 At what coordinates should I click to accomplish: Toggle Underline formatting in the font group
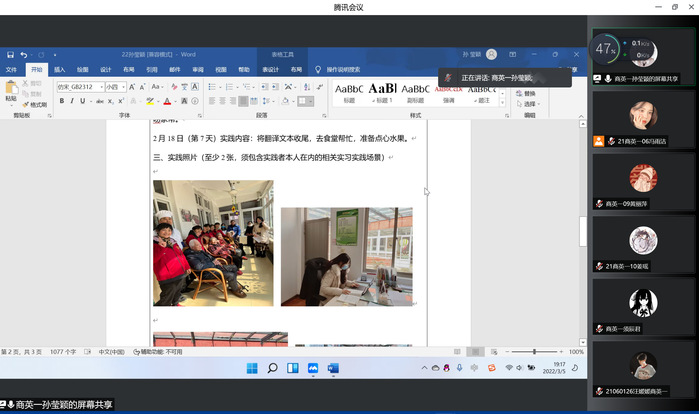(x=81, y=101)
